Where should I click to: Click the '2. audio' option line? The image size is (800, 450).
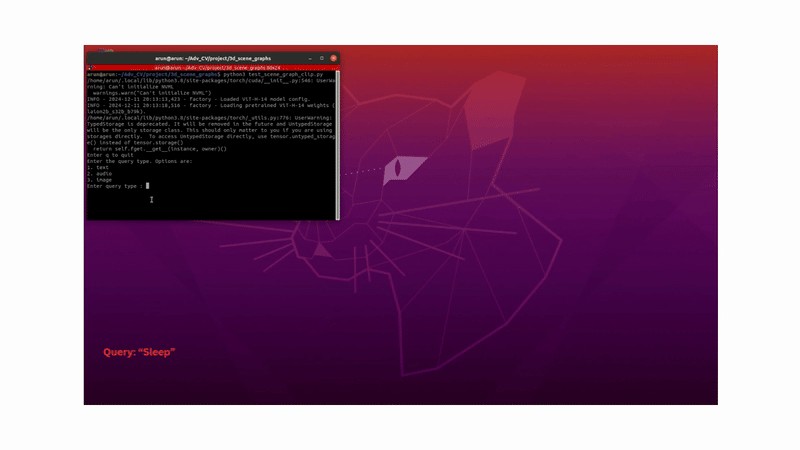click(x=99, y=173)
